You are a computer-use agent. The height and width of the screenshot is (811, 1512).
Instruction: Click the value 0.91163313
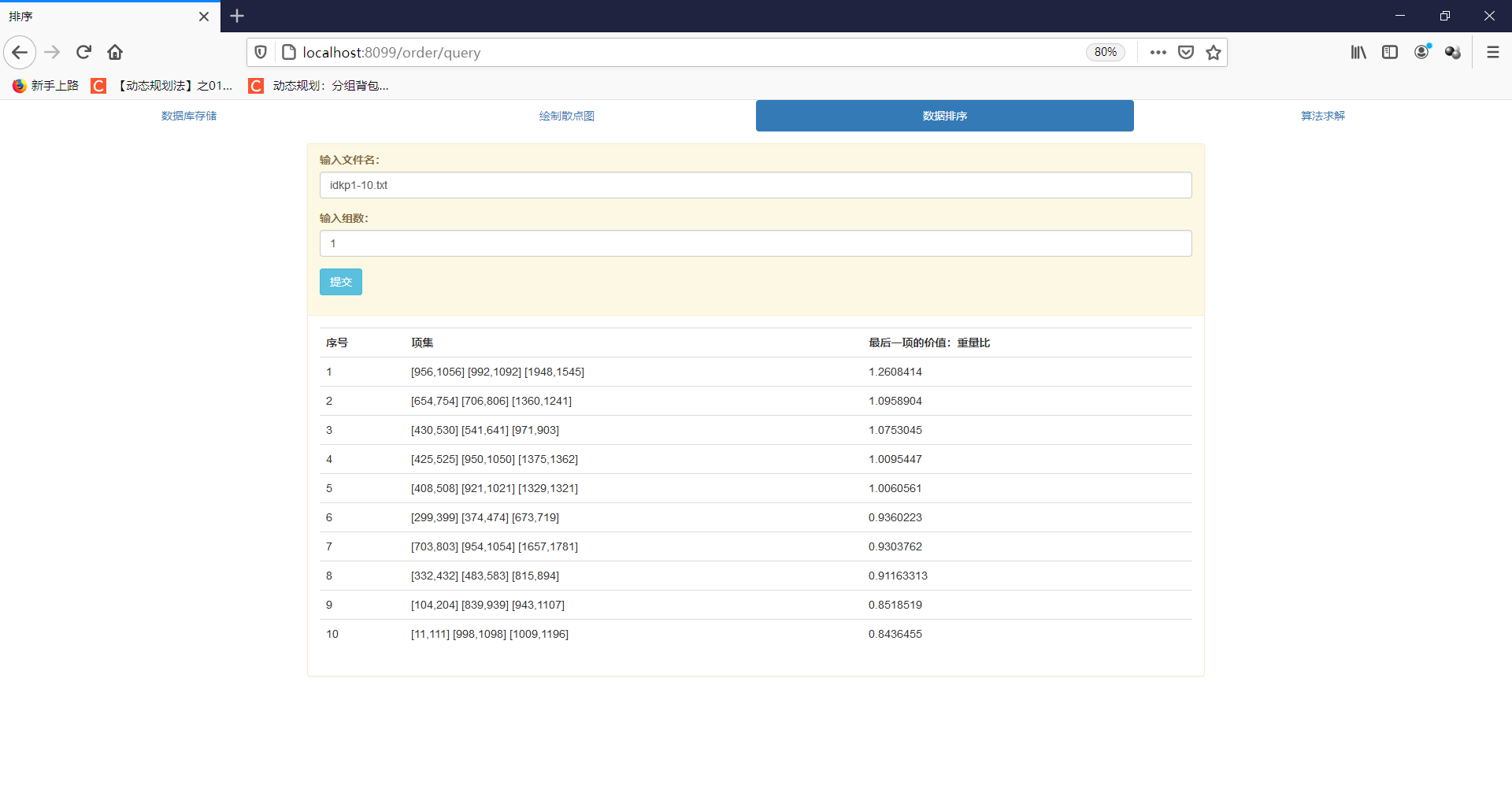click(898, 576)
